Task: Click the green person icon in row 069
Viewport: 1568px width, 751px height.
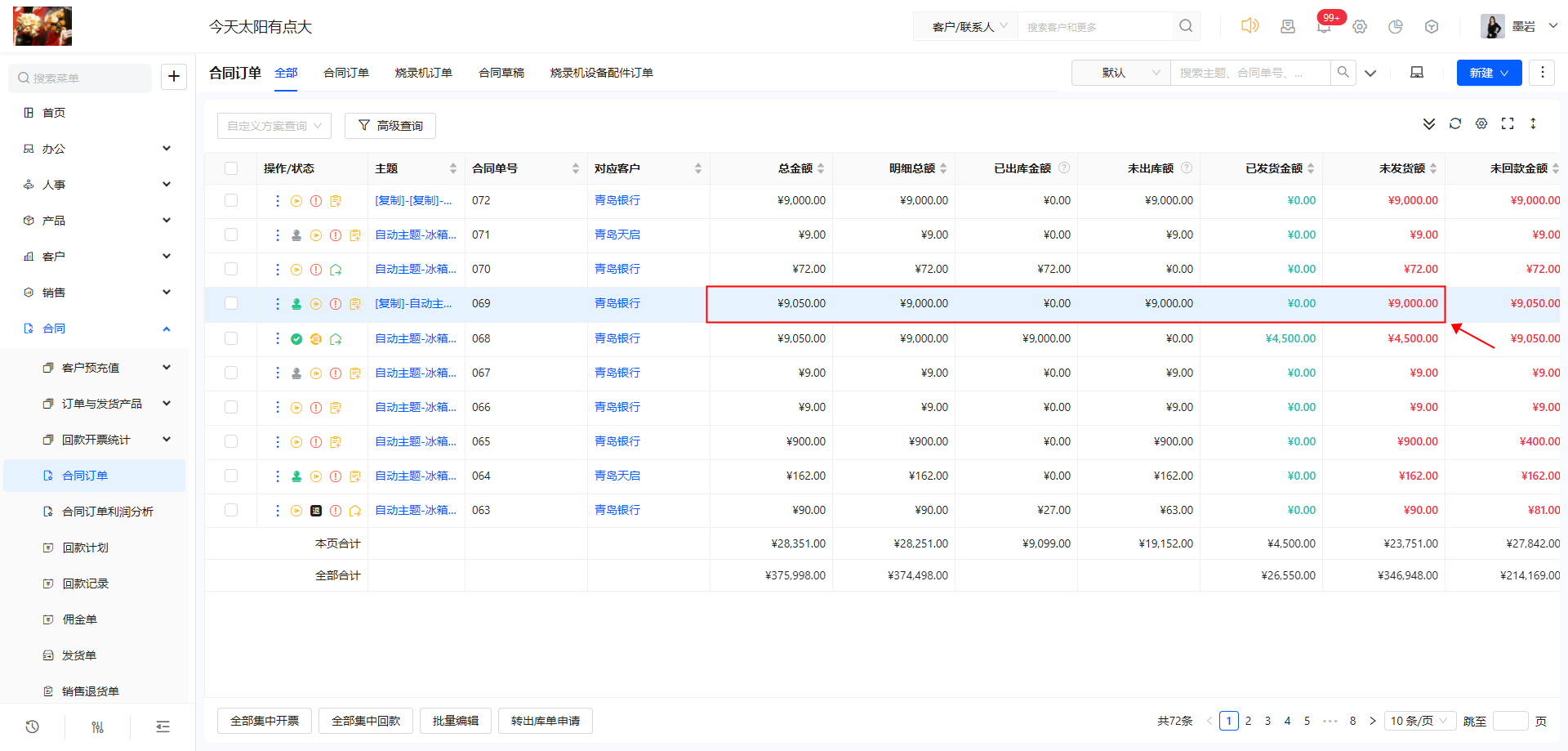Action: (x=296, y=304)
